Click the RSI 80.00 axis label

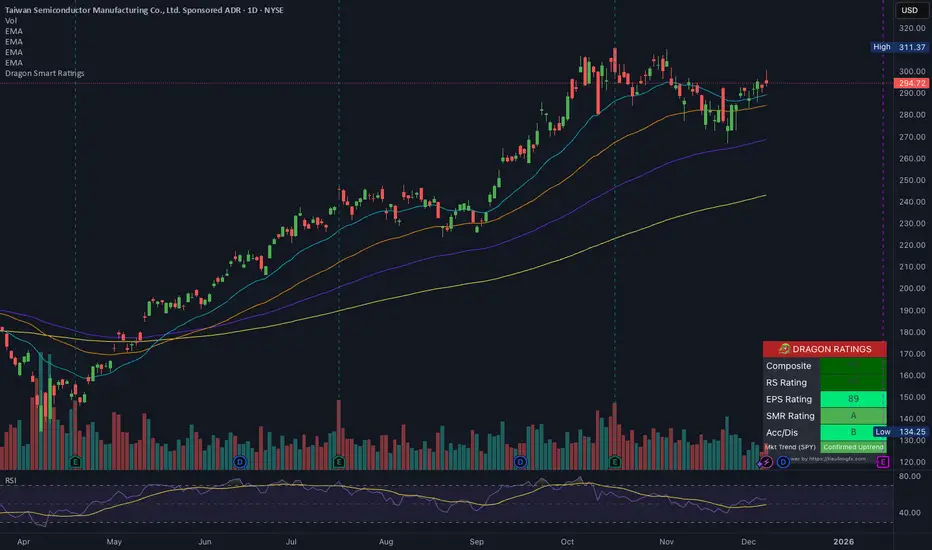point(910,476)
